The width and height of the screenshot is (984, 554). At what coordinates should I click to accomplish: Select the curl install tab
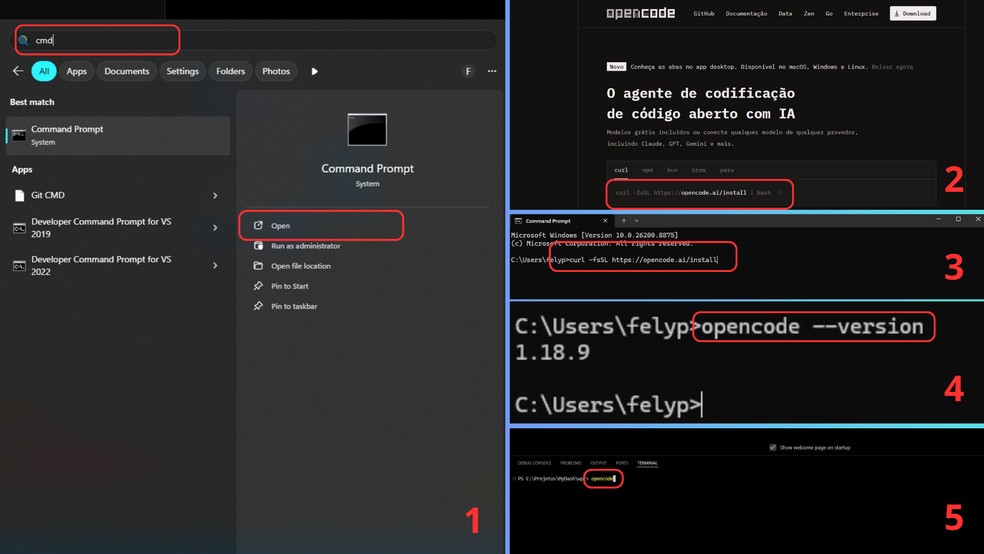coord(621,170)
